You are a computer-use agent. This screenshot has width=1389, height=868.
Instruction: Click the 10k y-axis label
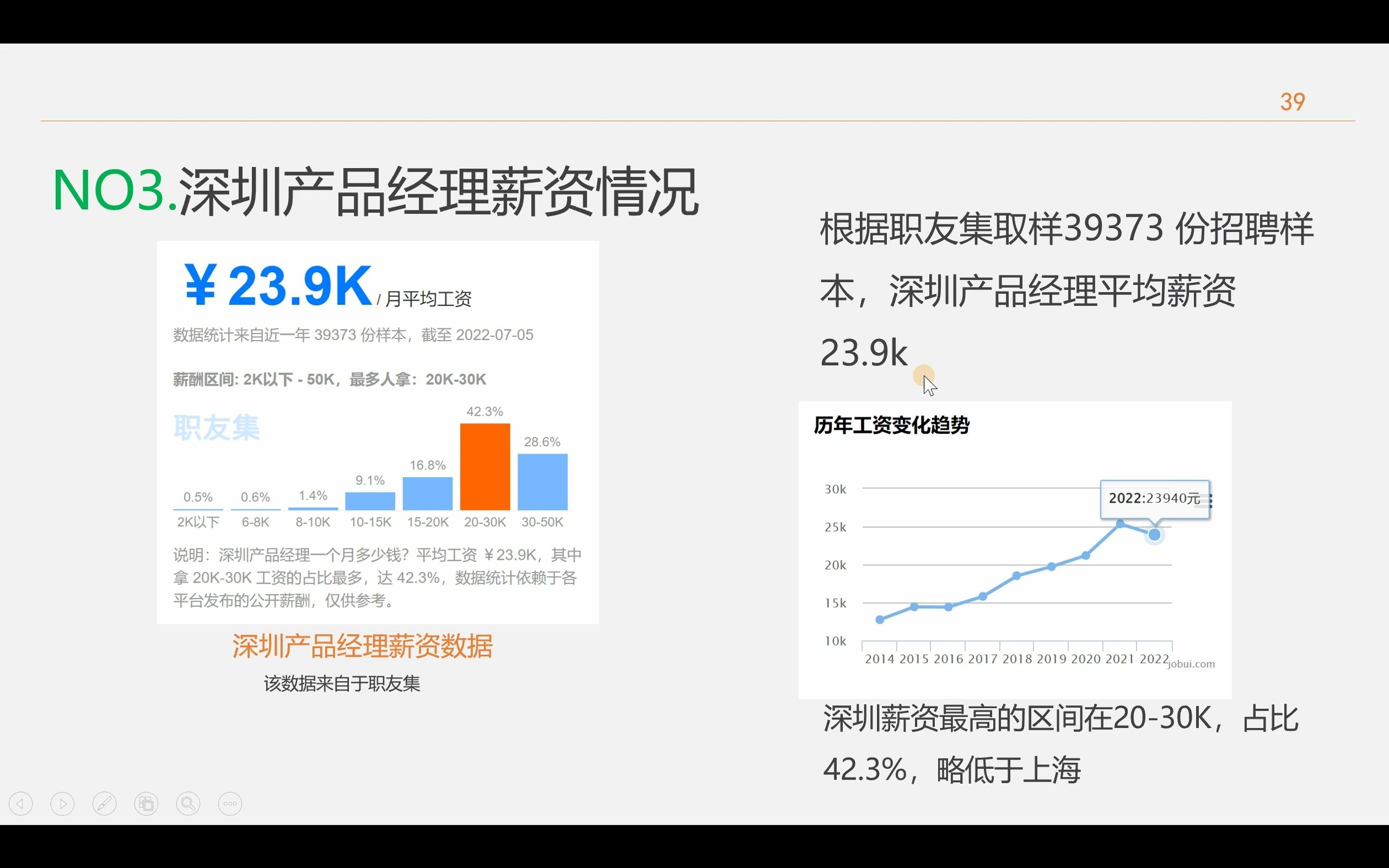(835, 640)
